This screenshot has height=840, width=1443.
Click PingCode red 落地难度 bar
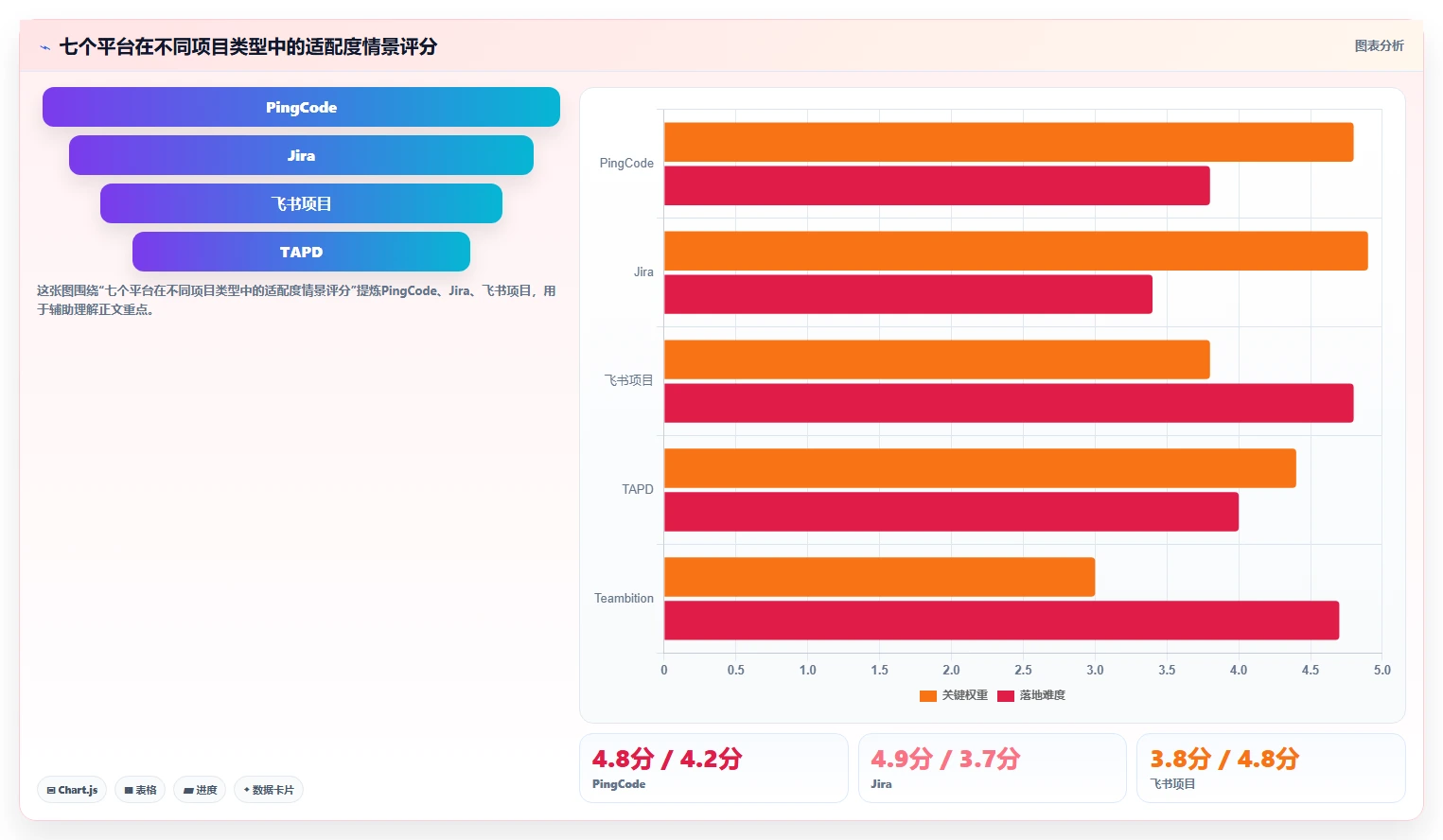click(937, 185)
